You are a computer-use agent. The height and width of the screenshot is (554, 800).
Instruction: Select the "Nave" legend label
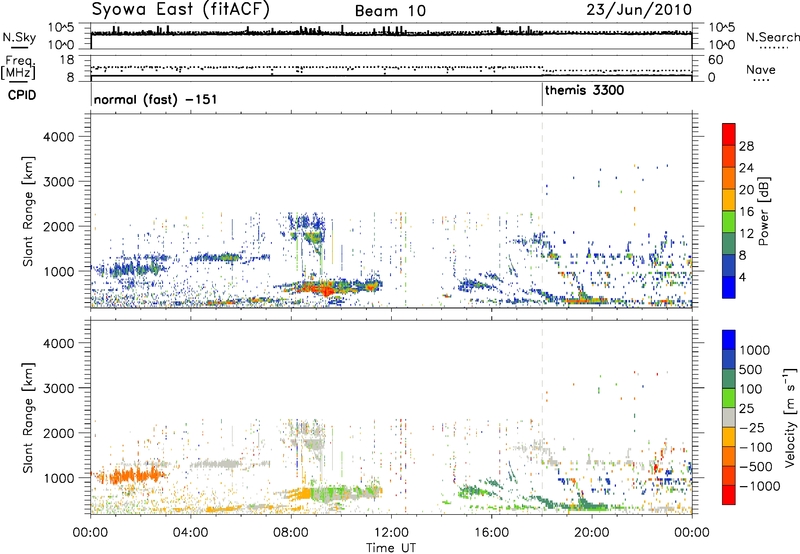[761, 69]
